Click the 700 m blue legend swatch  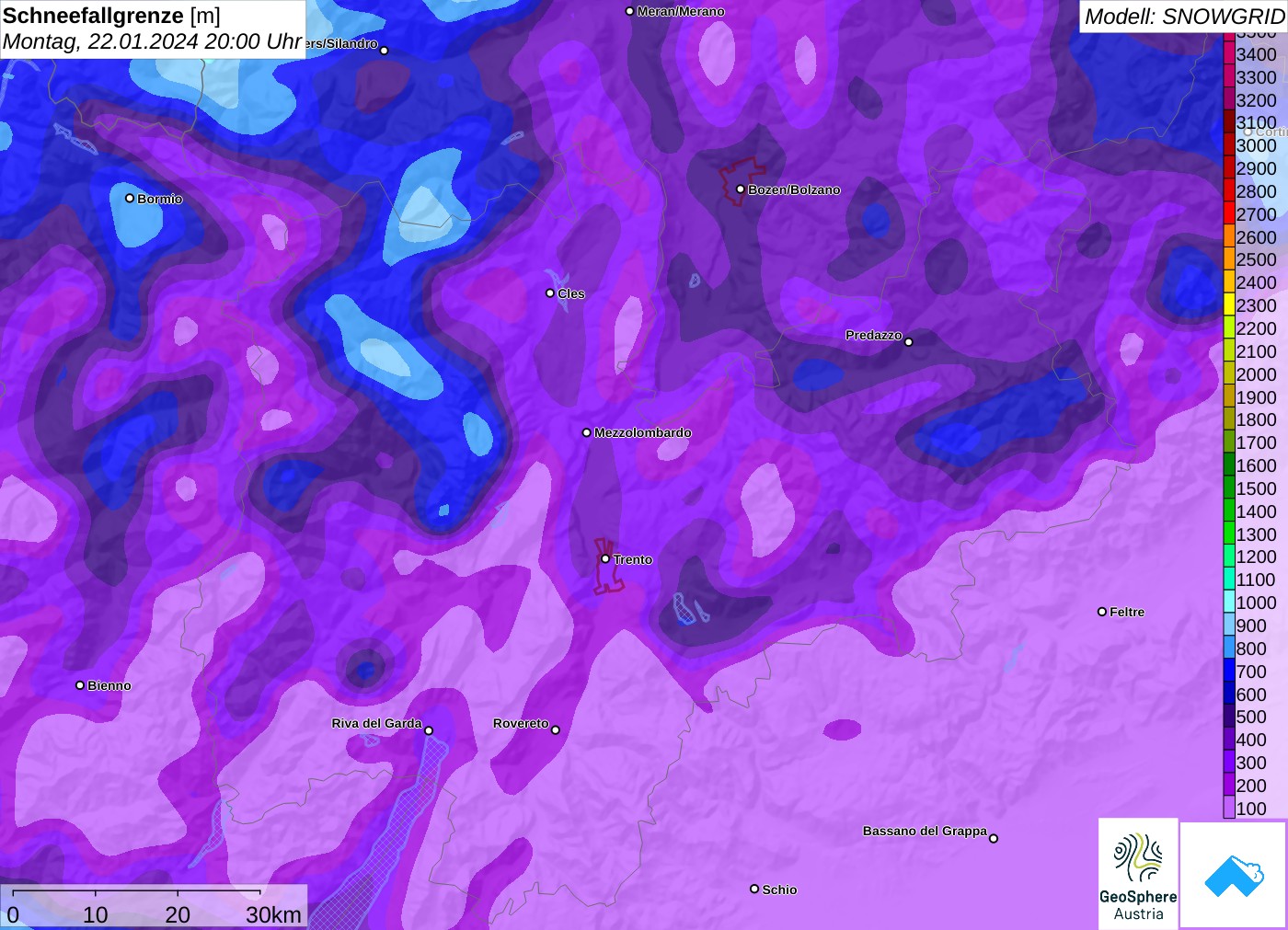1228,672
